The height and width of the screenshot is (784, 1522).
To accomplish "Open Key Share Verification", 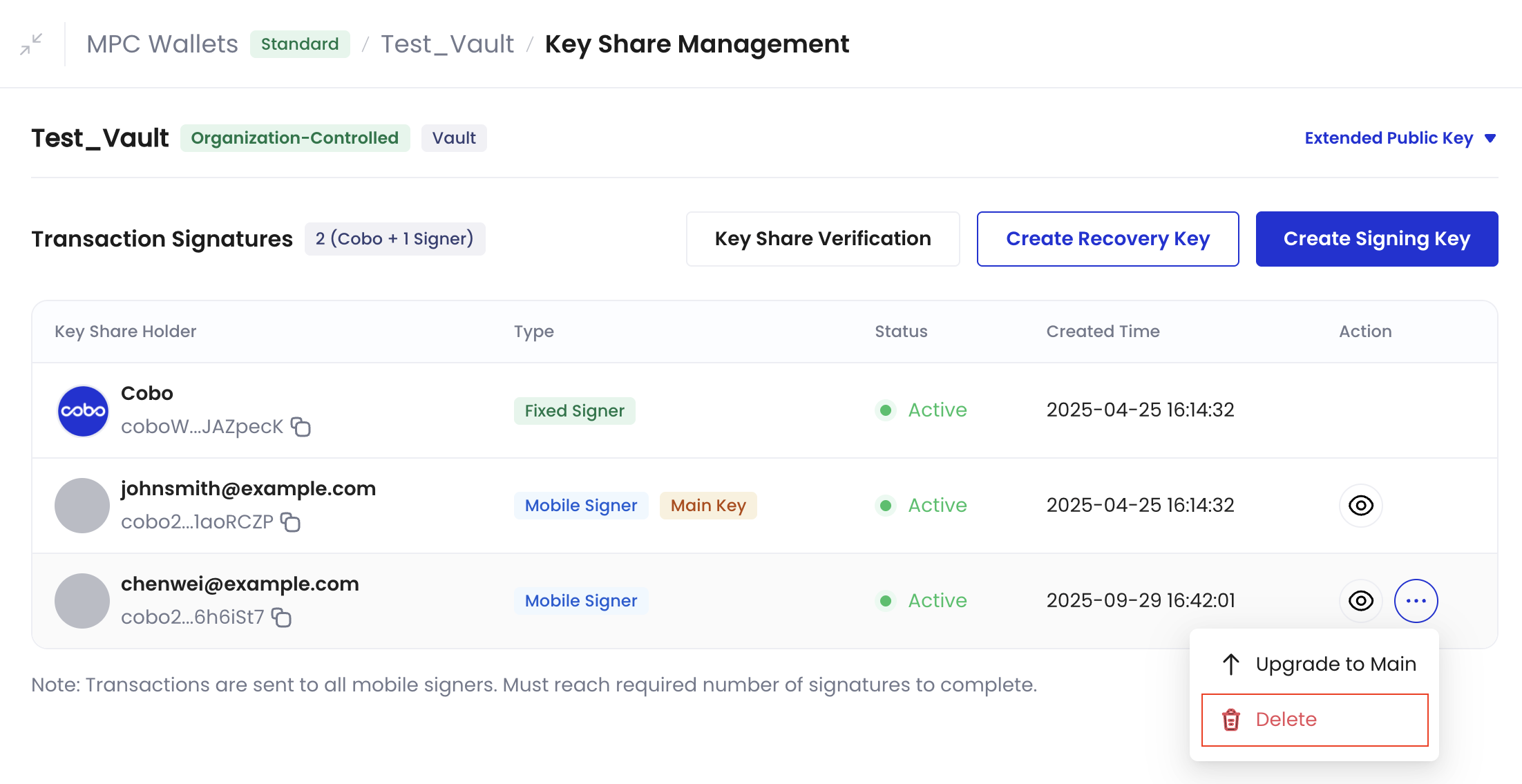I will tap(822, 239).
